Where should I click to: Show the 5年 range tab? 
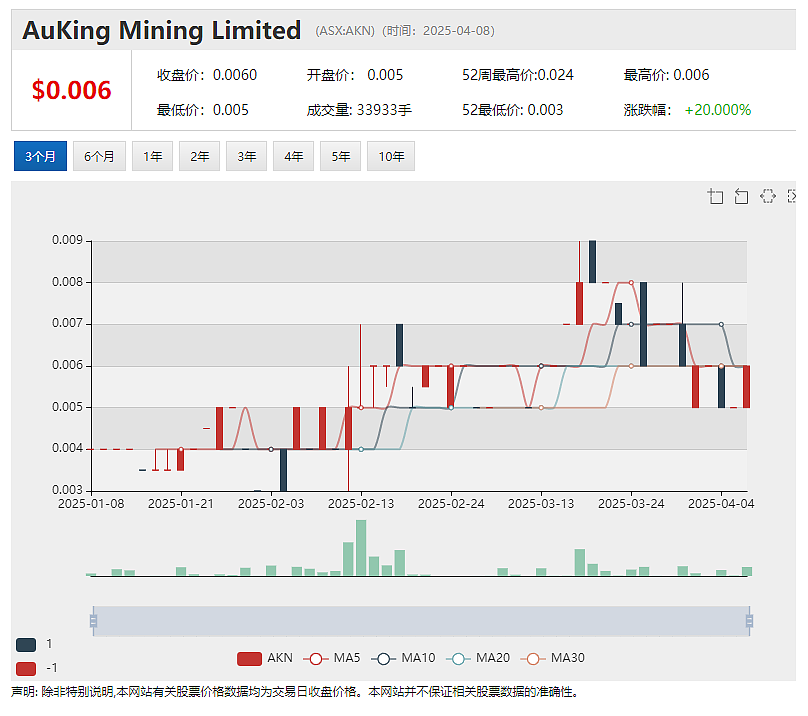(x=340, y=156)
